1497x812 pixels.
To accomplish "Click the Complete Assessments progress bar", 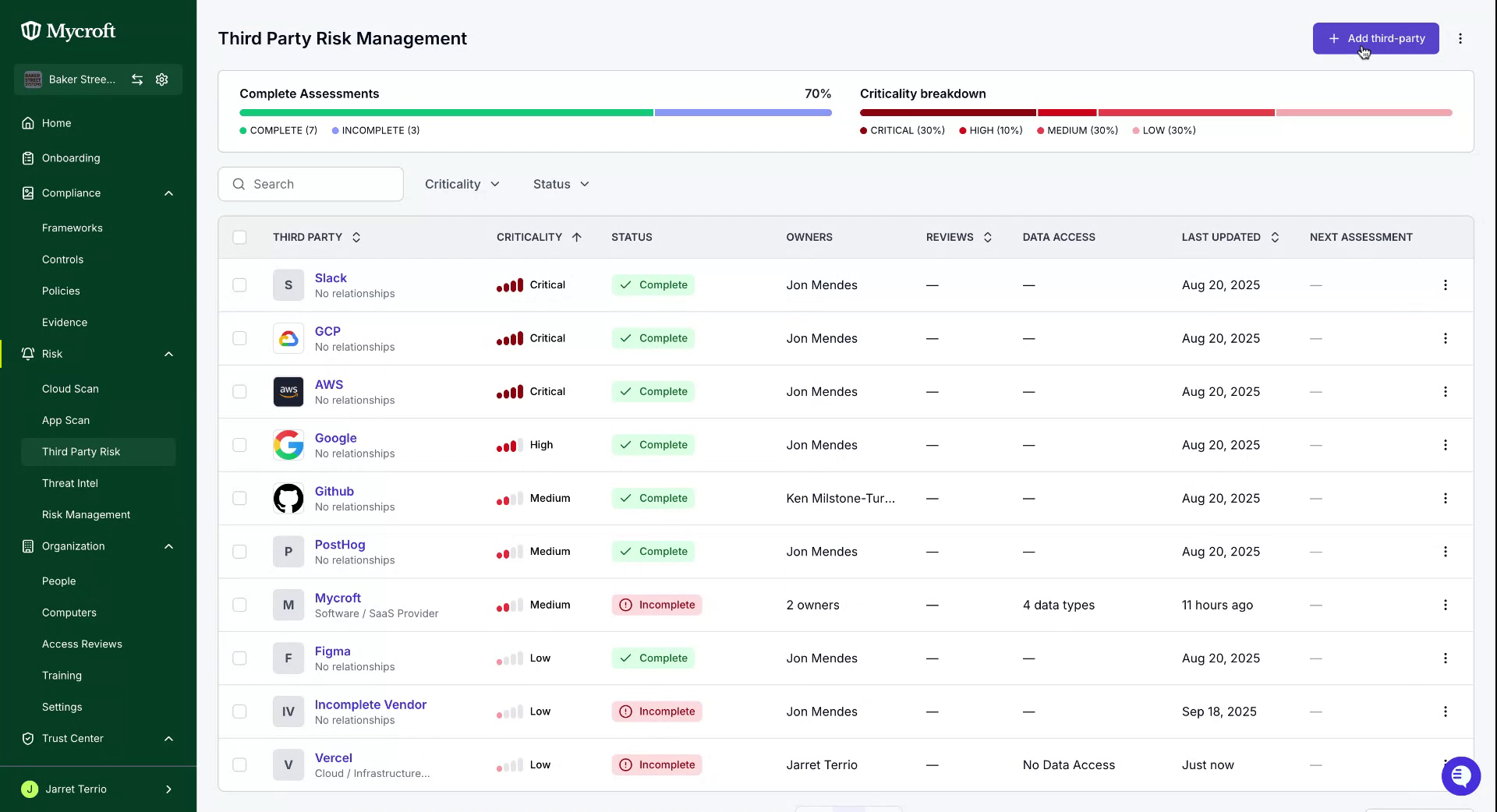I will [x=536, y=113].
